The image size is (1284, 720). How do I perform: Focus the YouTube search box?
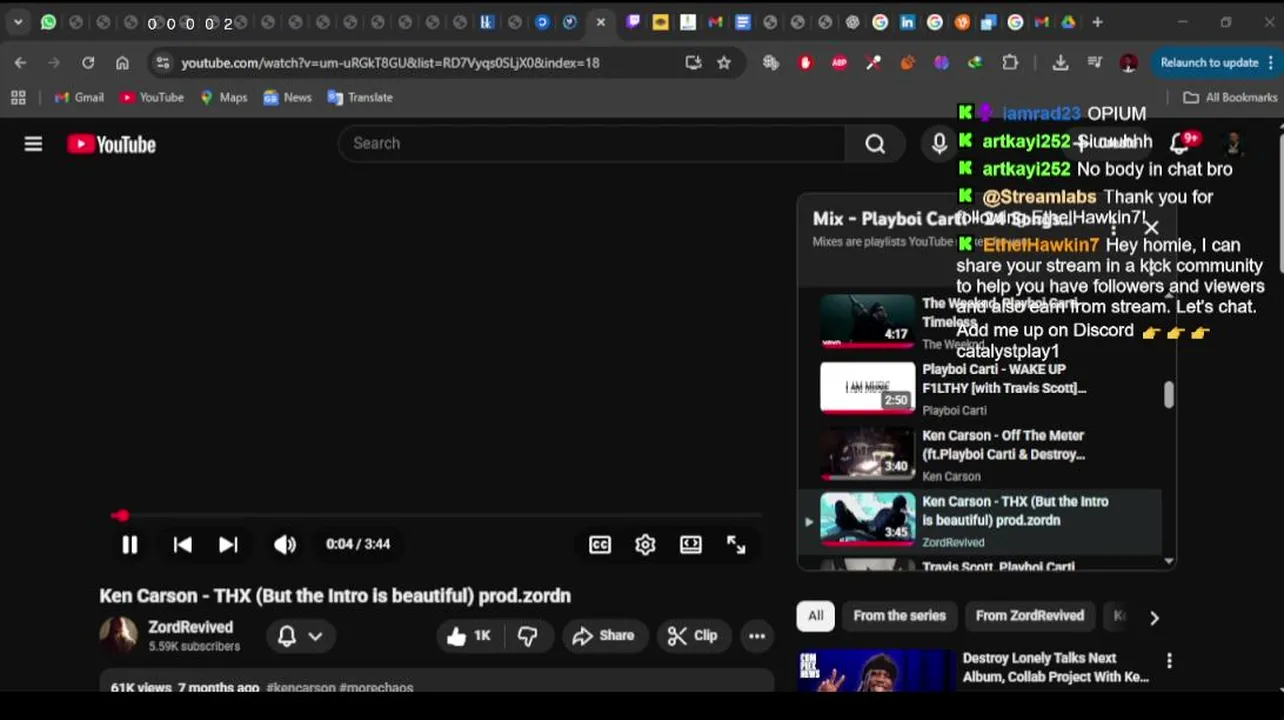592,143
